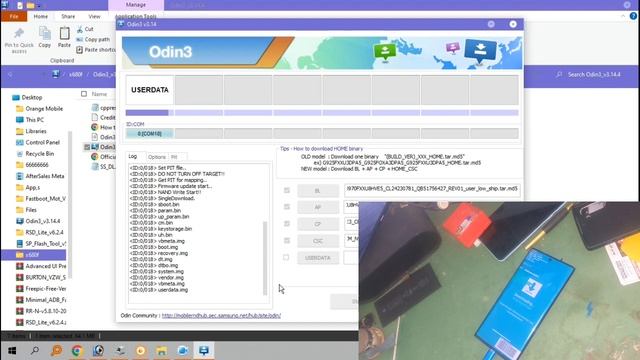The image size is (640, 360).
Task: Switch to the Home ribbon tab
Action: [40, 16]
